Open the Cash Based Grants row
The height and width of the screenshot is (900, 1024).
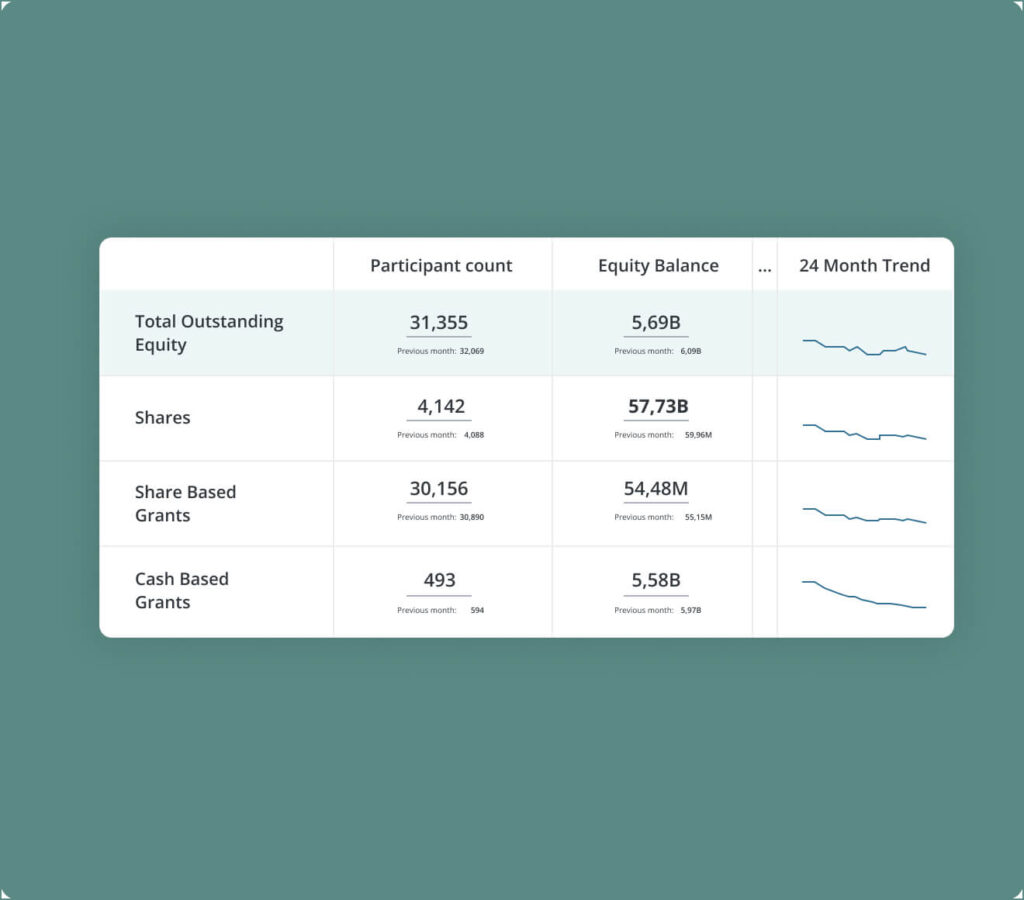coord(181,590)
